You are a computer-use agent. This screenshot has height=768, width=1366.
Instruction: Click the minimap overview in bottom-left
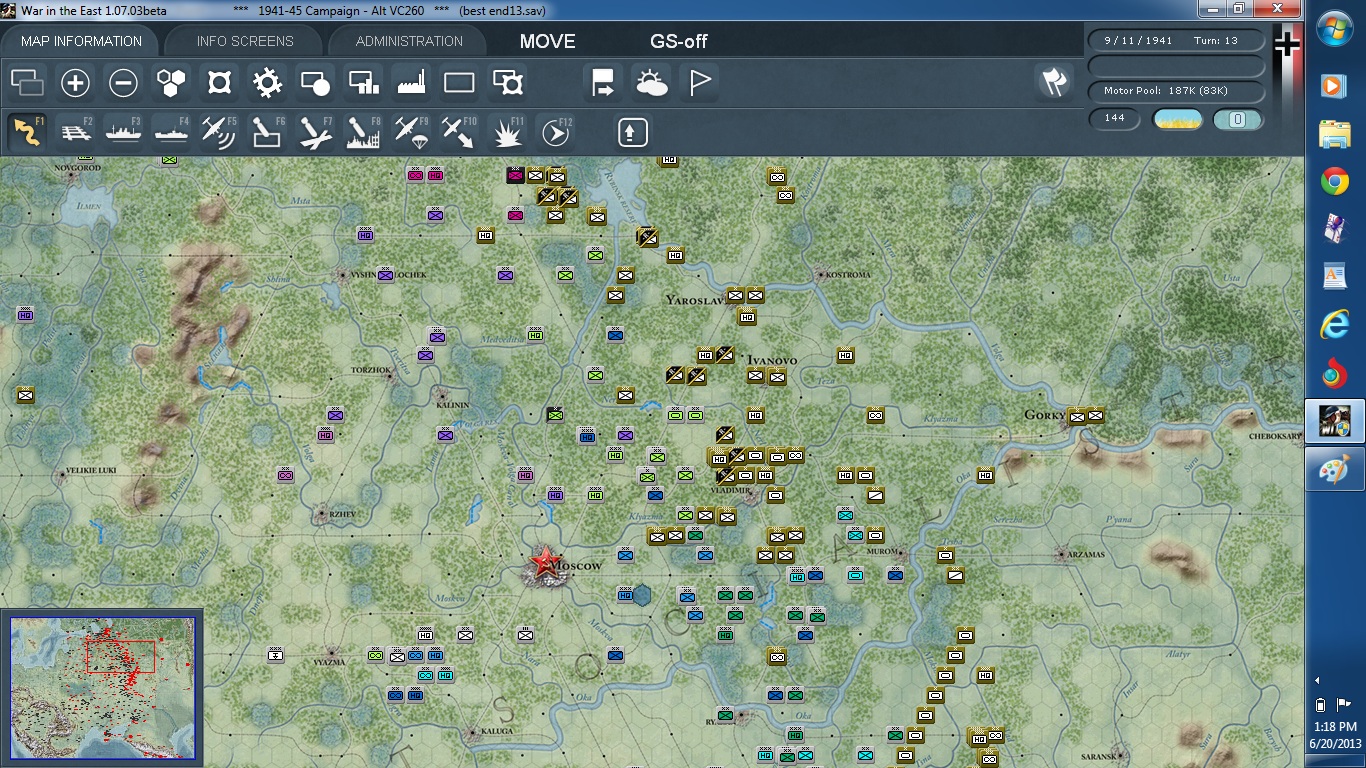[x=102, y=688]
